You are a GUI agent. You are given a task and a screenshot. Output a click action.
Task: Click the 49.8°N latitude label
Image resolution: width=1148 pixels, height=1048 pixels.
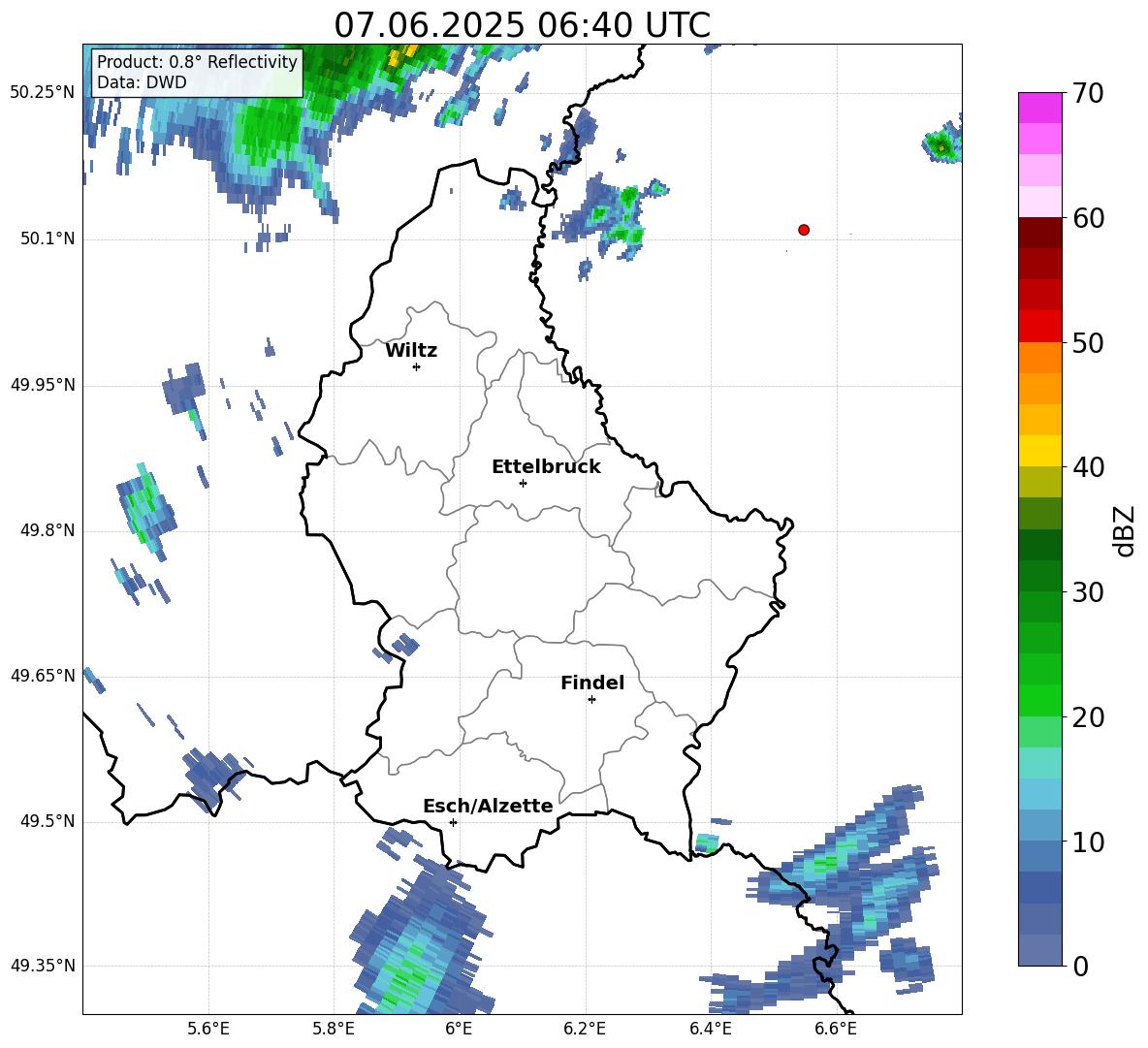48,530
